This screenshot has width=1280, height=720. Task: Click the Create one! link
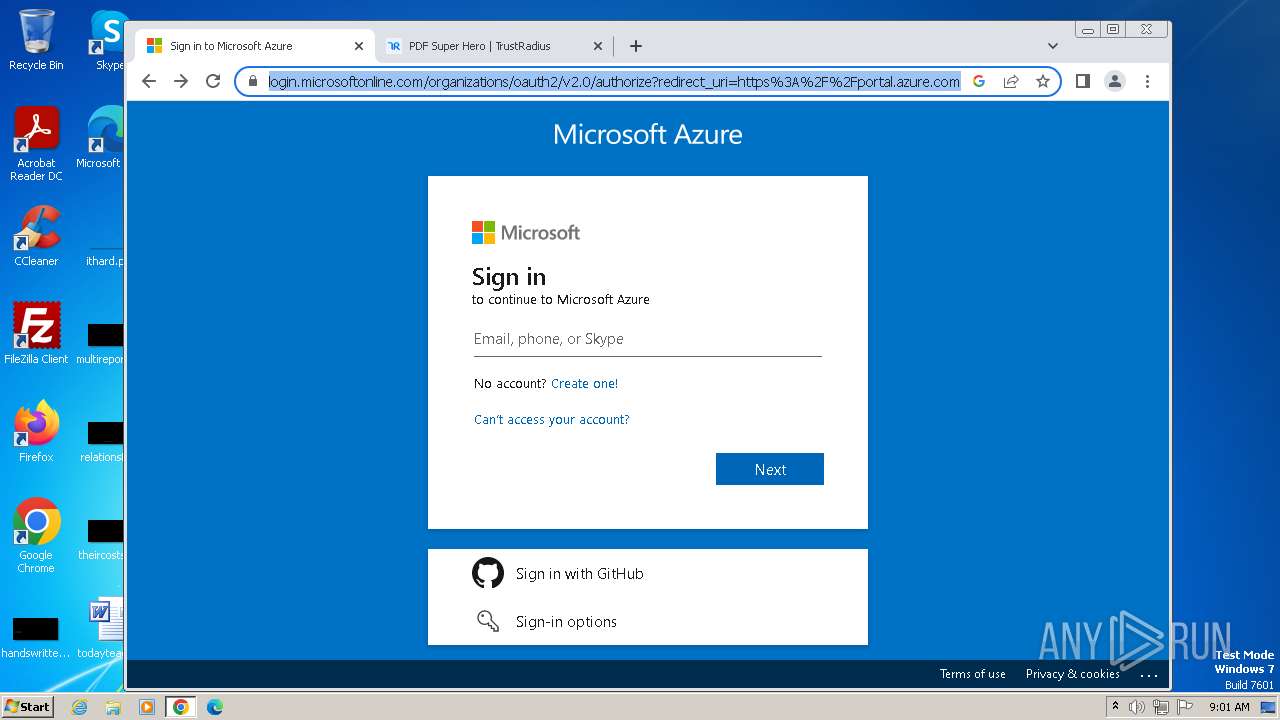(x=584, y=383)
